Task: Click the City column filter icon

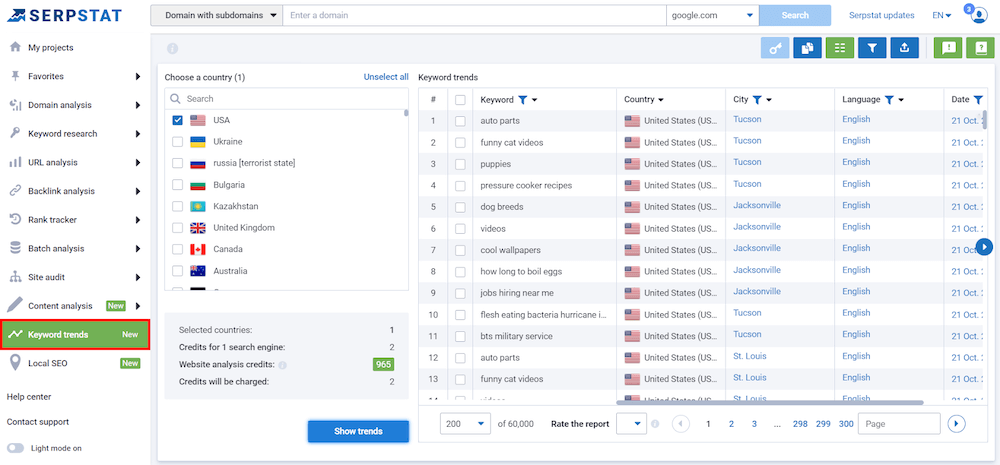Action: pos(757,100)
